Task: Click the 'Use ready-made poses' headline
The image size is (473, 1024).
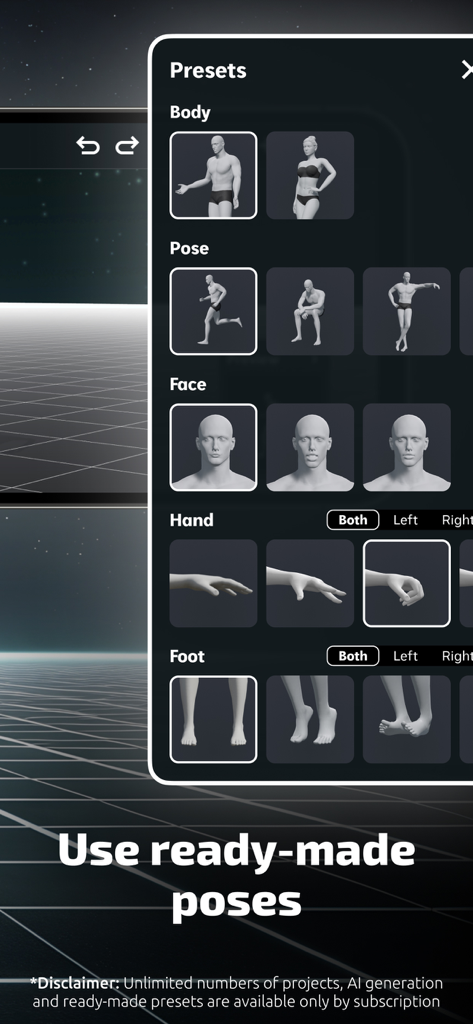Action: tap(236, 876)
